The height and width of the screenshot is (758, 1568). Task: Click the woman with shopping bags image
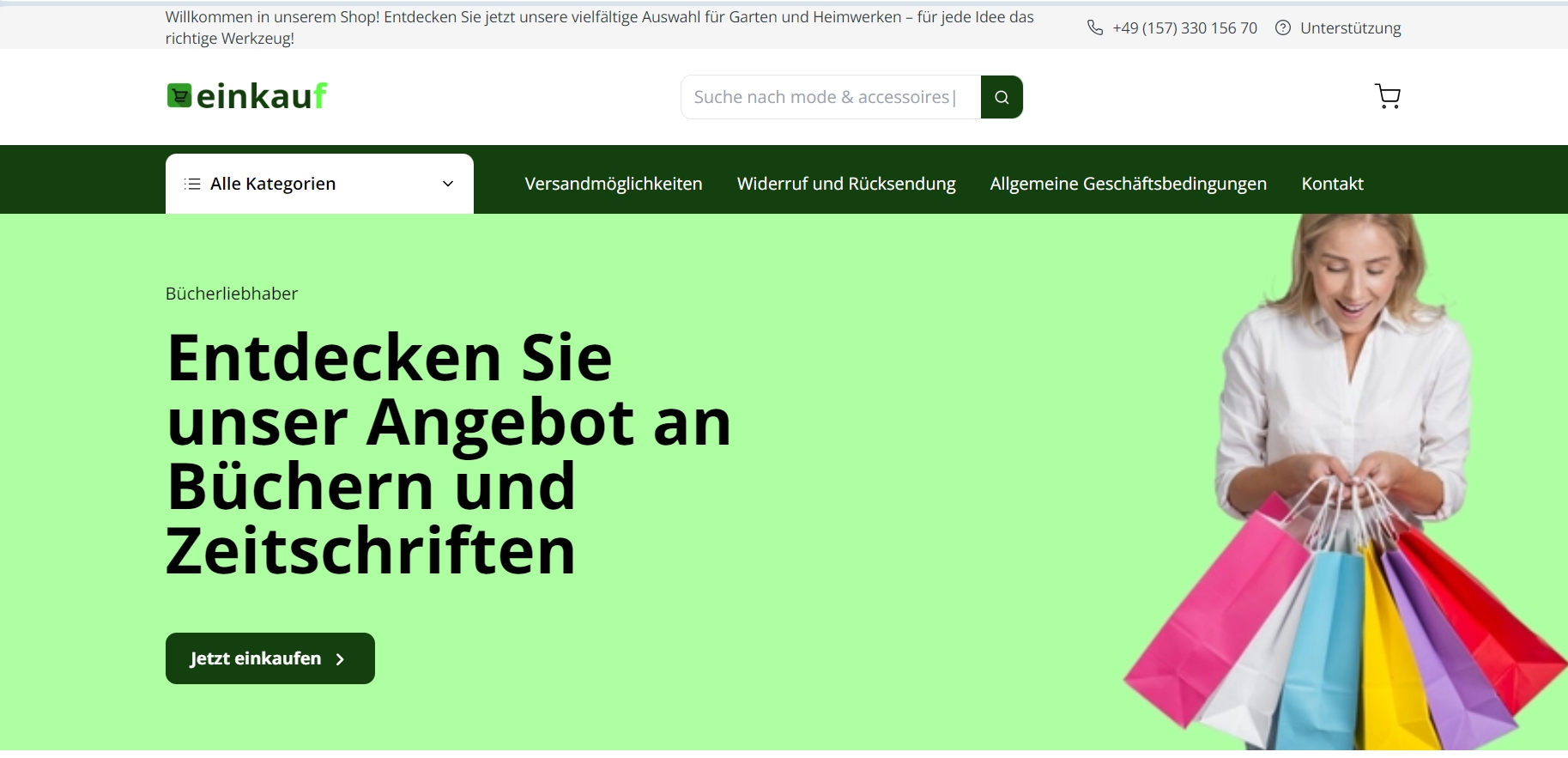[x=1345, y=482]
